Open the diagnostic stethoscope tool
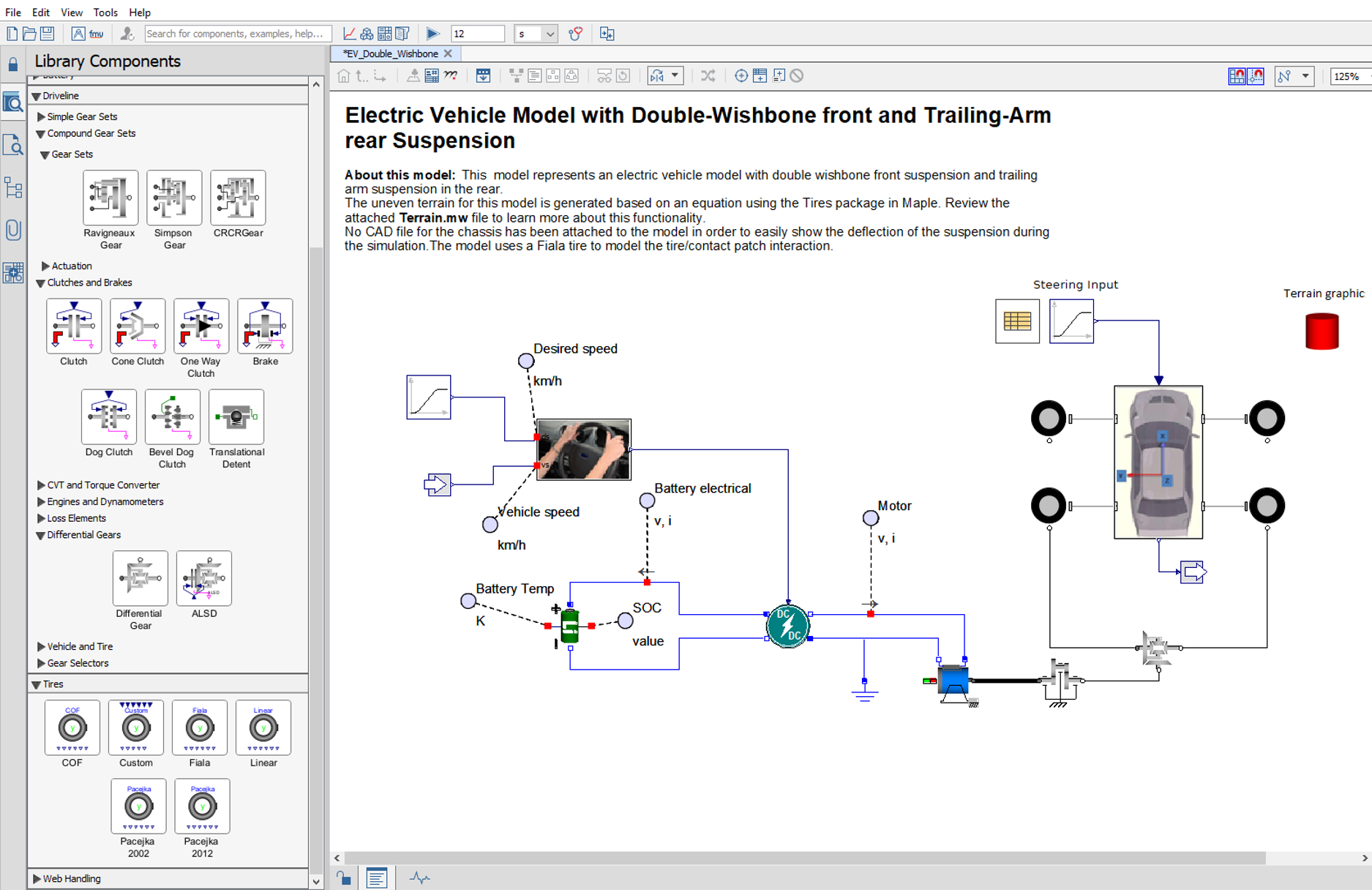 [x=576, y=34]
